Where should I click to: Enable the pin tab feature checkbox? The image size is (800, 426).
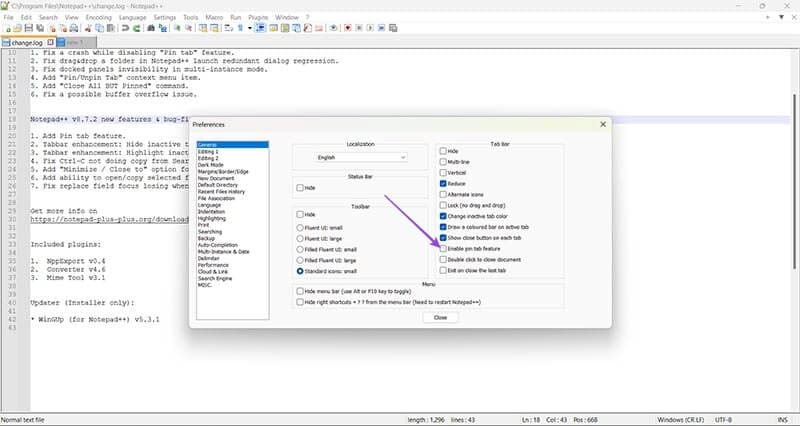pyautogui.click(x=443, y=248)
